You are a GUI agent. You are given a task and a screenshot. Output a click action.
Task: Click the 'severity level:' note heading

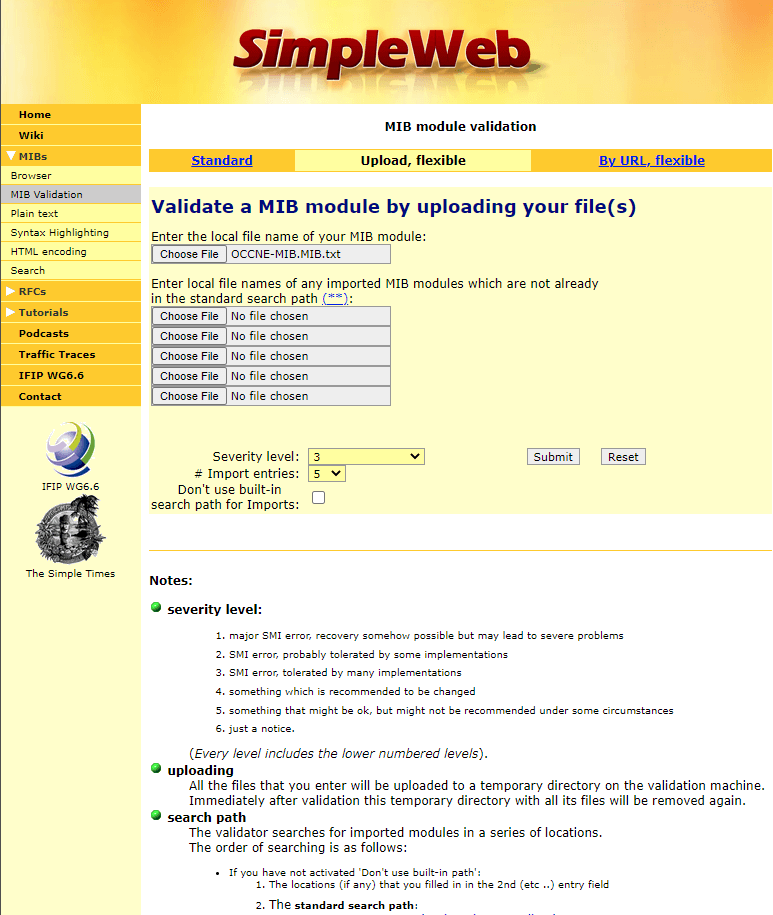point(215,609)
